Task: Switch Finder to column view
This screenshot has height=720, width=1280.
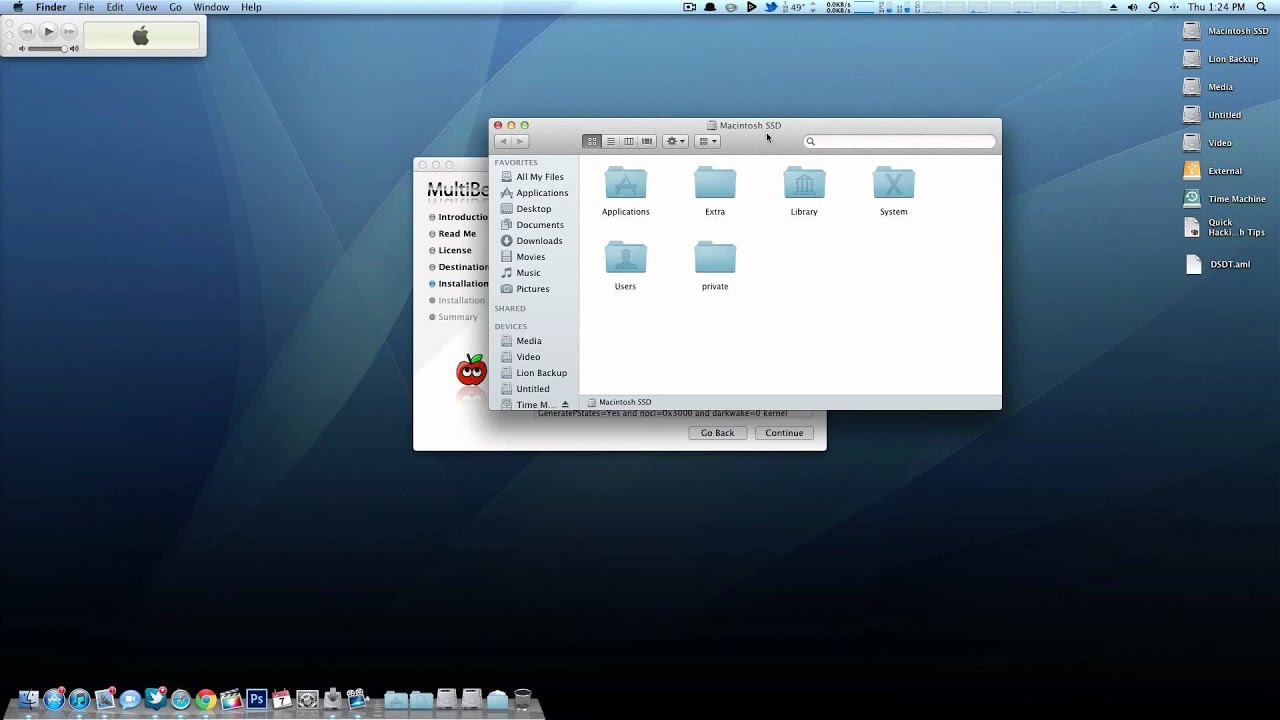Action: pyautogui.click(x=628, y=141)
